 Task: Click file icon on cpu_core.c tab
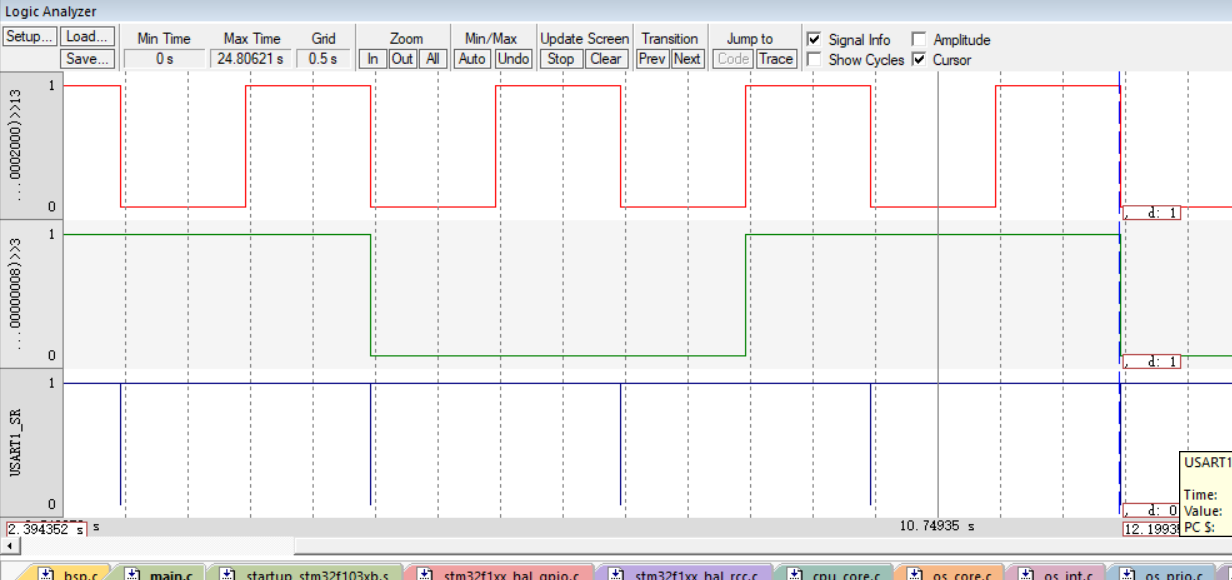[x=794, y=574]
